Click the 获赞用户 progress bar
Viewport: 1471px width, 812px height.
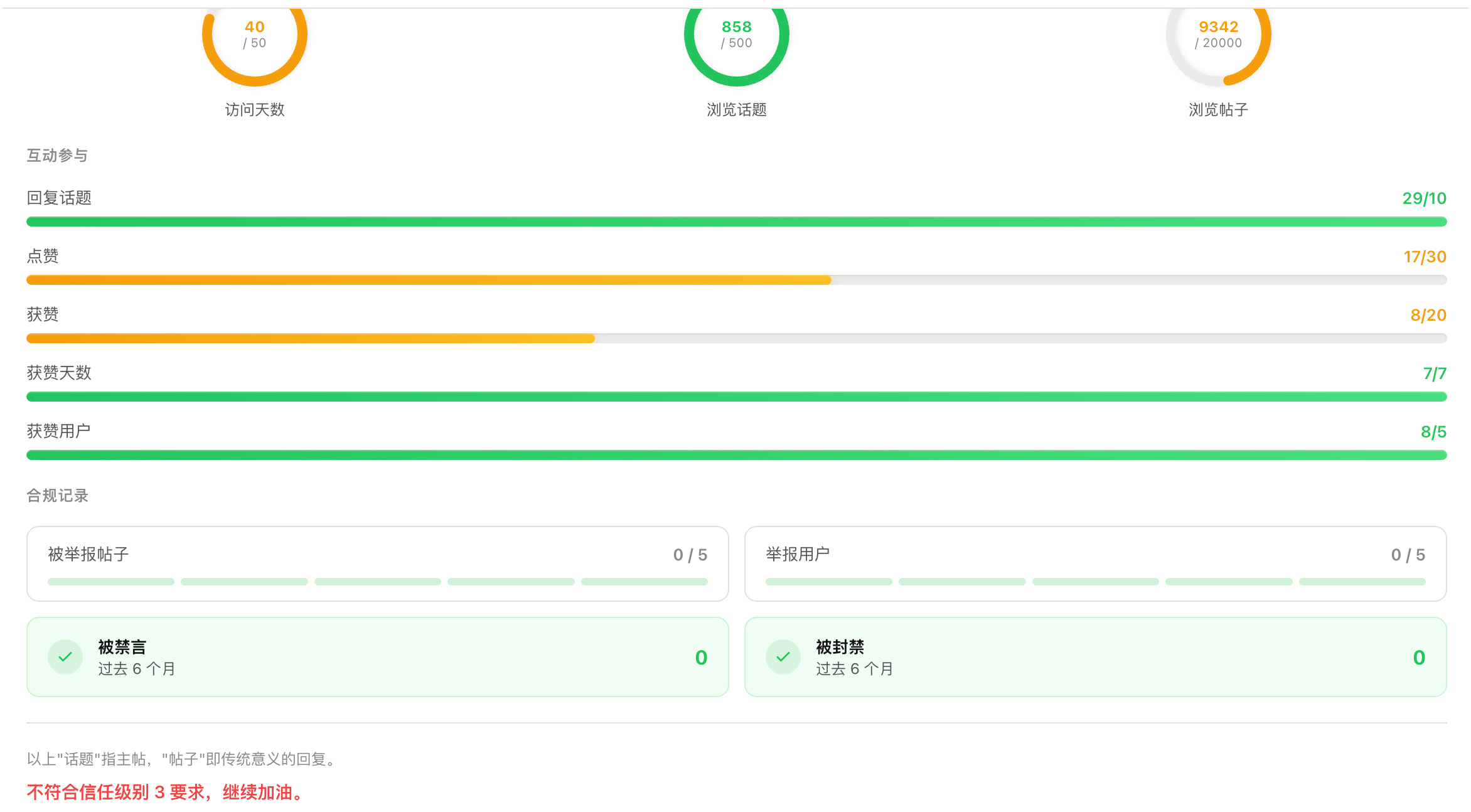pos(737,455)
